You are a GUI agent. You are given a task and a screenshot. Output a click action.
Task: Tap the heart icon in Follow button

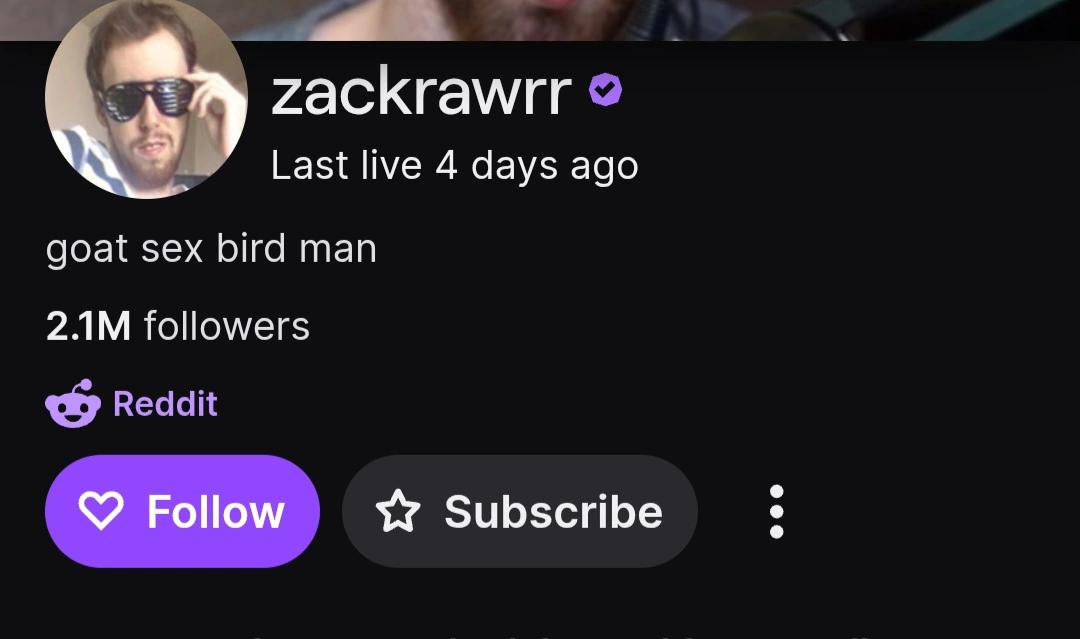101,510
